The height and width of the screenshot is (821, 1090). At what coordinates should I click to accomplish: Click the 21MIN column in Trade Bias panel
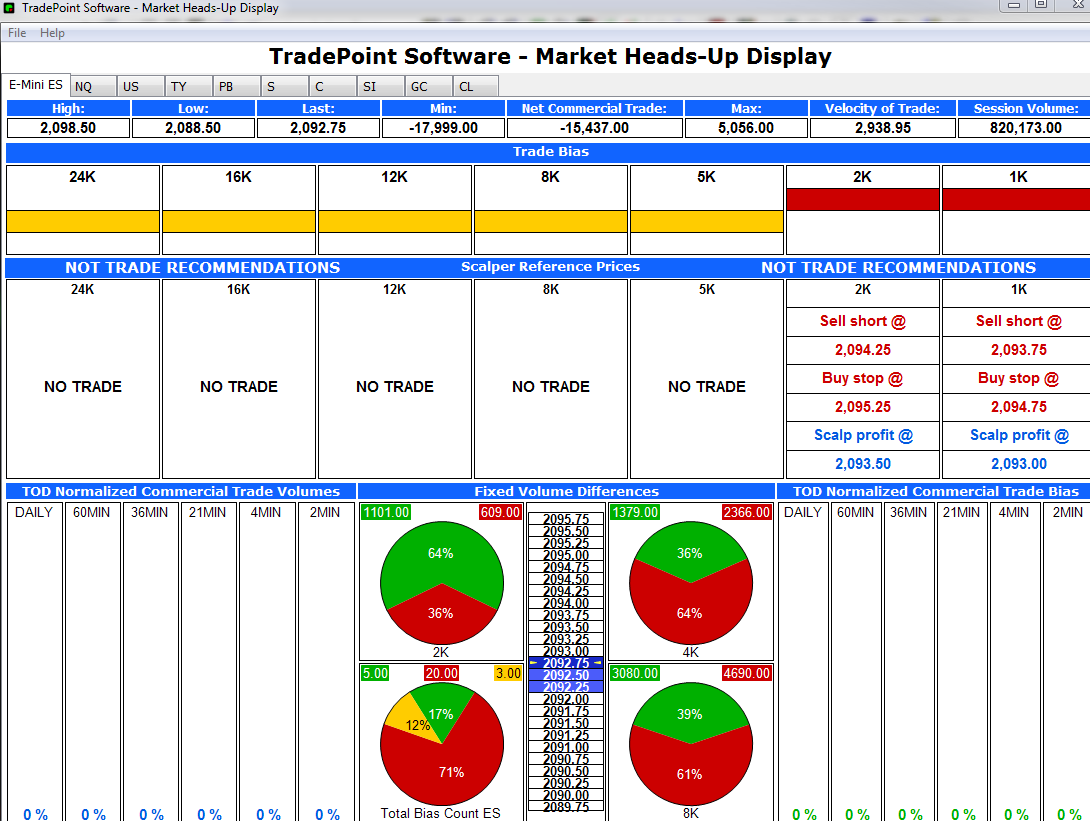pyautogui.click(x=961, y=660)
